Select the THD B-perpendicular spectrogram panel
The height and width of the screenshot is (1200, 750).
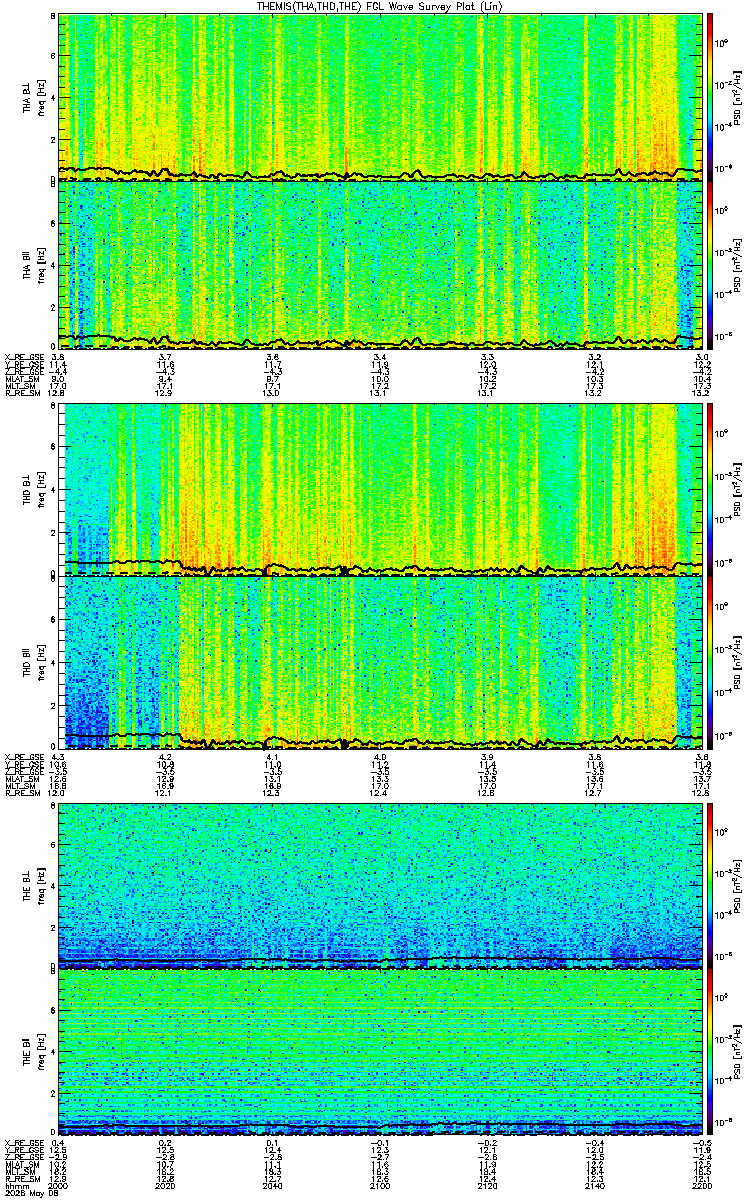coord(381,488)
